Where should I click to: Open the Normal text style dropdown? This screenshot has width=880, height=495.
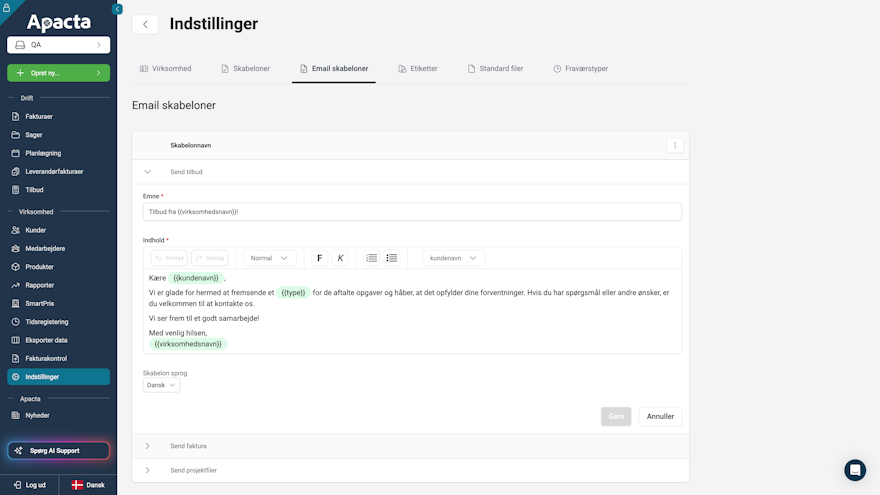tap(269, 258)
